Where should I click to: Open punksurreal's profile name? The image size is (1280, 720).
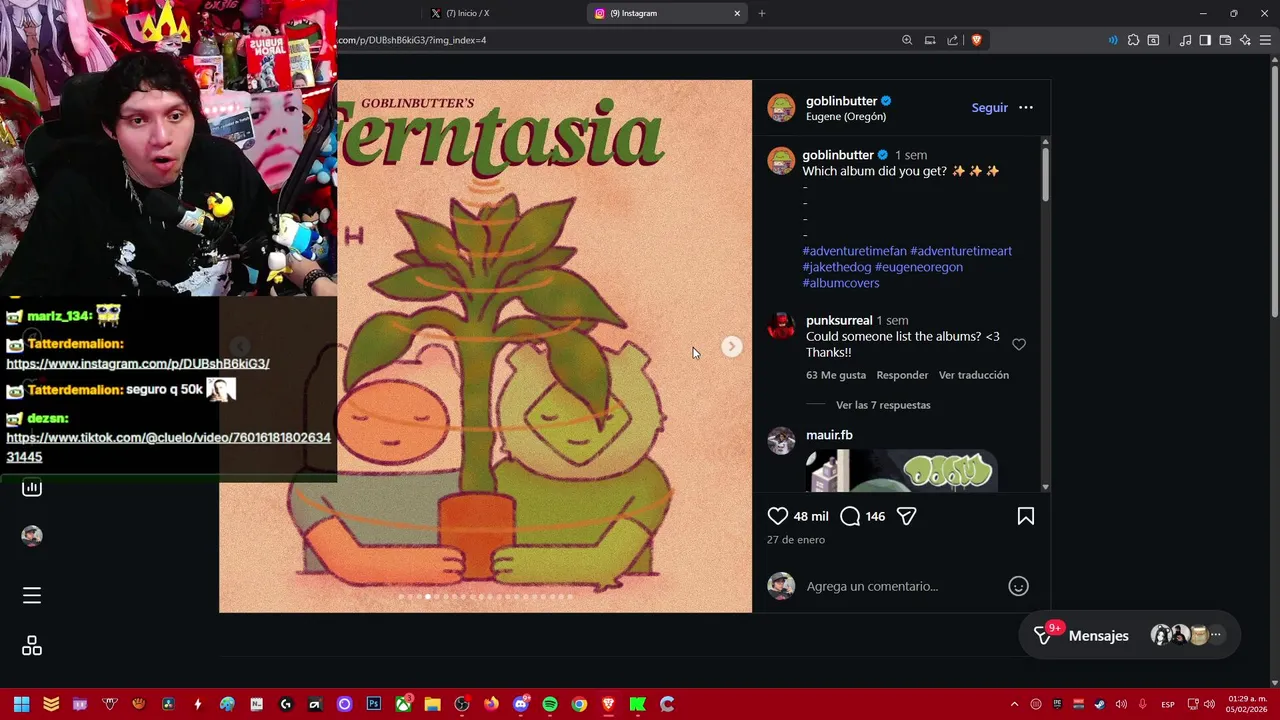tap(839, 321)
